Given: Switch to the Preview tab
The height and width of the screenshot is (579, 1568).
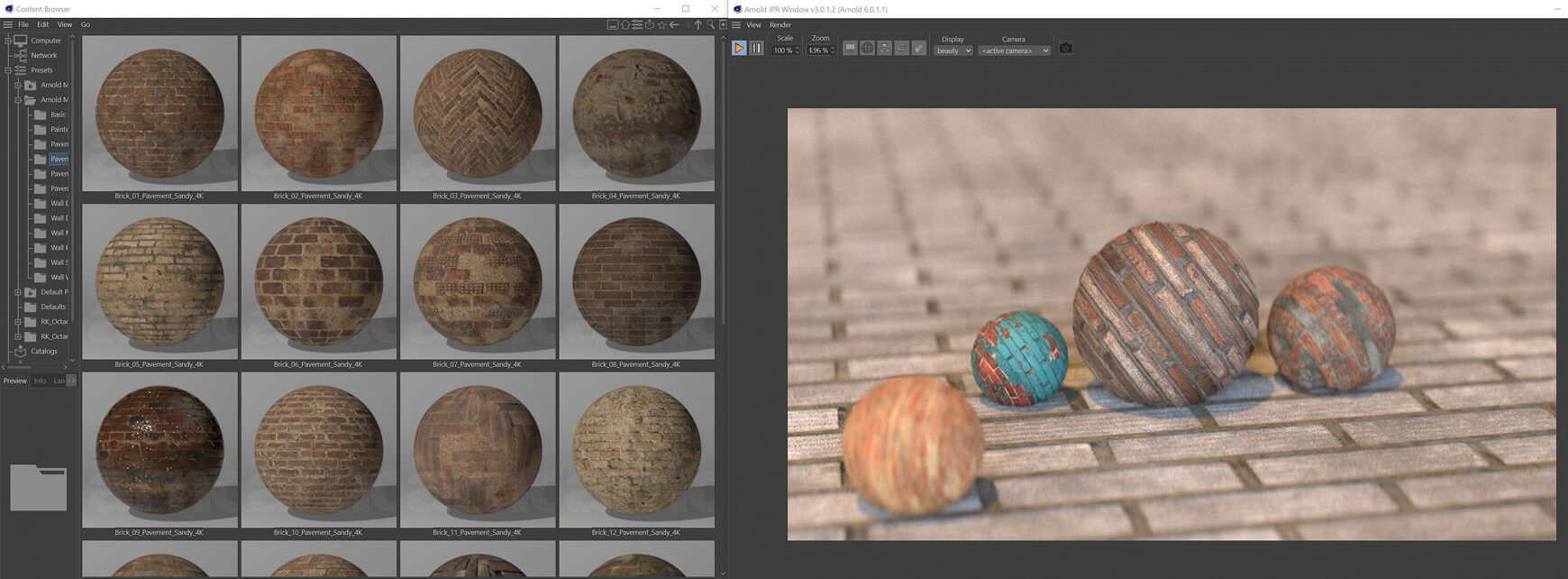Looking at the screenshot, I should (x=15, y=381).
